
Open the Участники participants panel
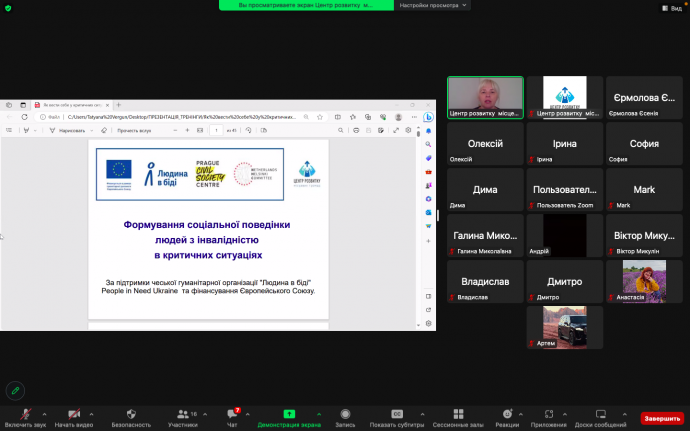[182, 415]
